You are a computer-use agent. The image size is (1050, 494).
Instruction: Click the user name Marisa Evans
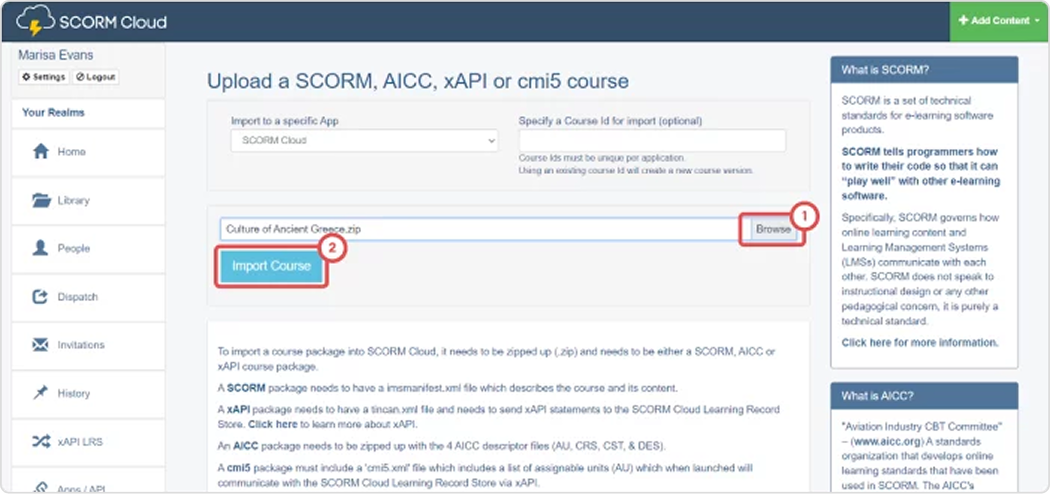[56, 56]
